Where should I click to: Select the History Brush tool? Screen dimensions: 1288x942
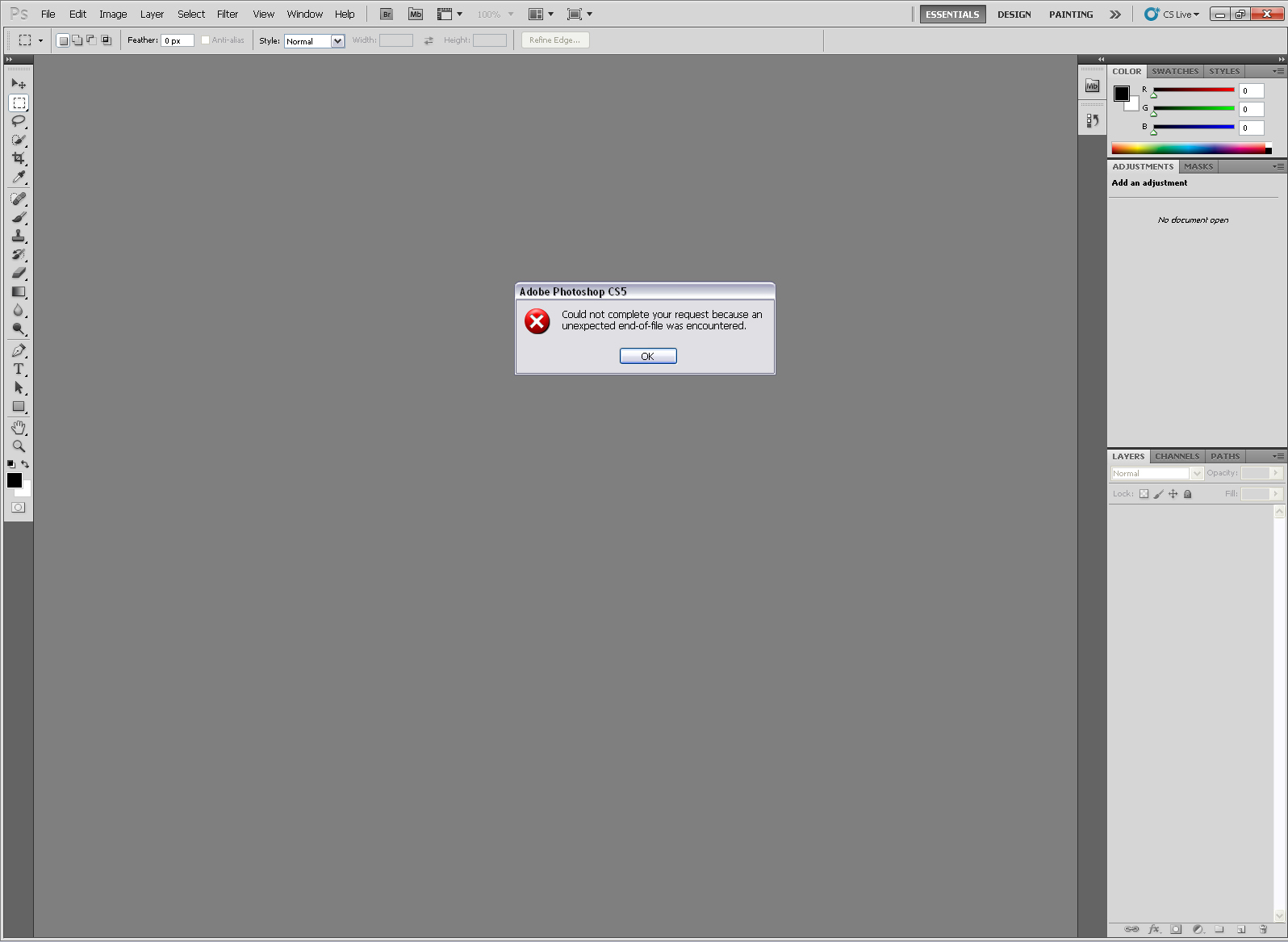tap(19, 254)
